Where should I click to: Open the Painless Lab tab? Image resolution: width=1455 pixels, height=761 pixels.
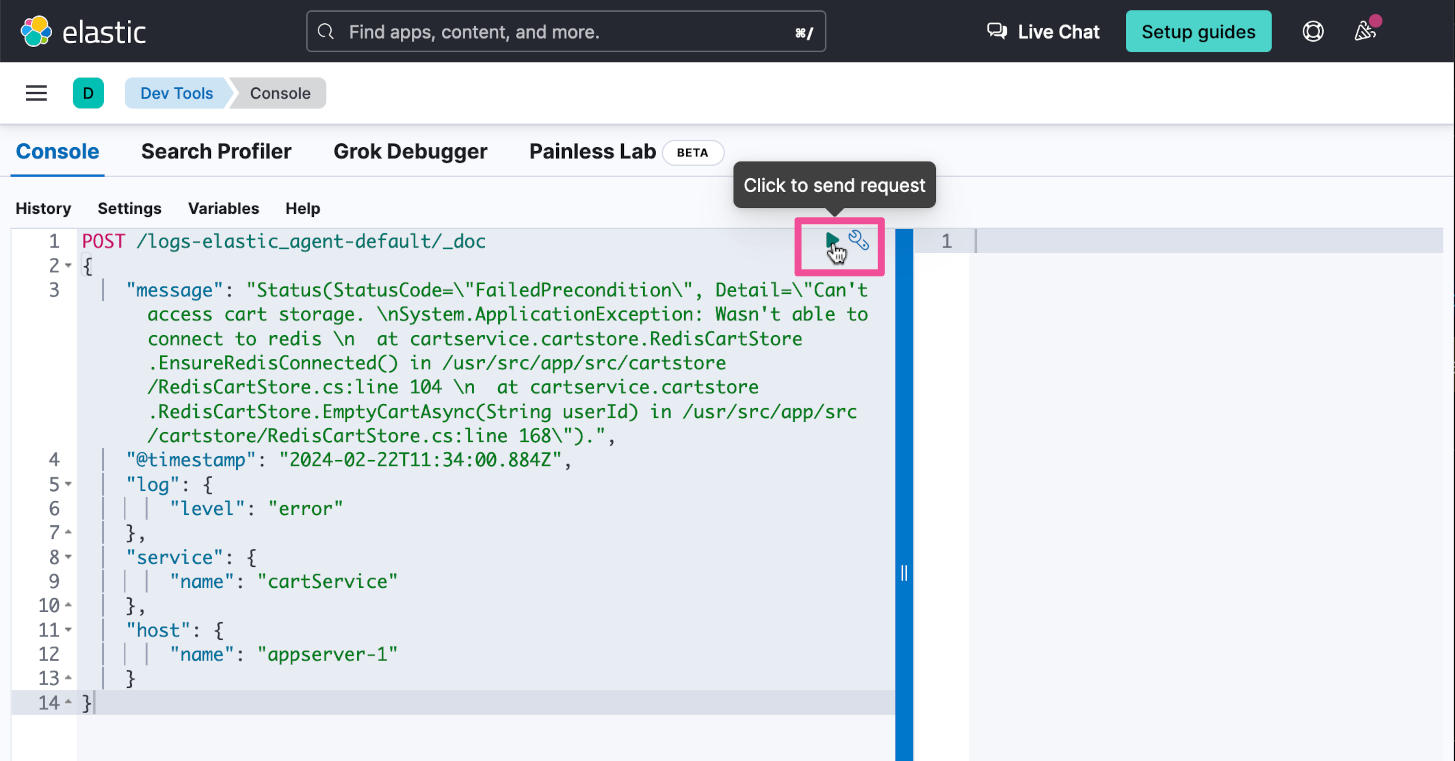point(592,152)
